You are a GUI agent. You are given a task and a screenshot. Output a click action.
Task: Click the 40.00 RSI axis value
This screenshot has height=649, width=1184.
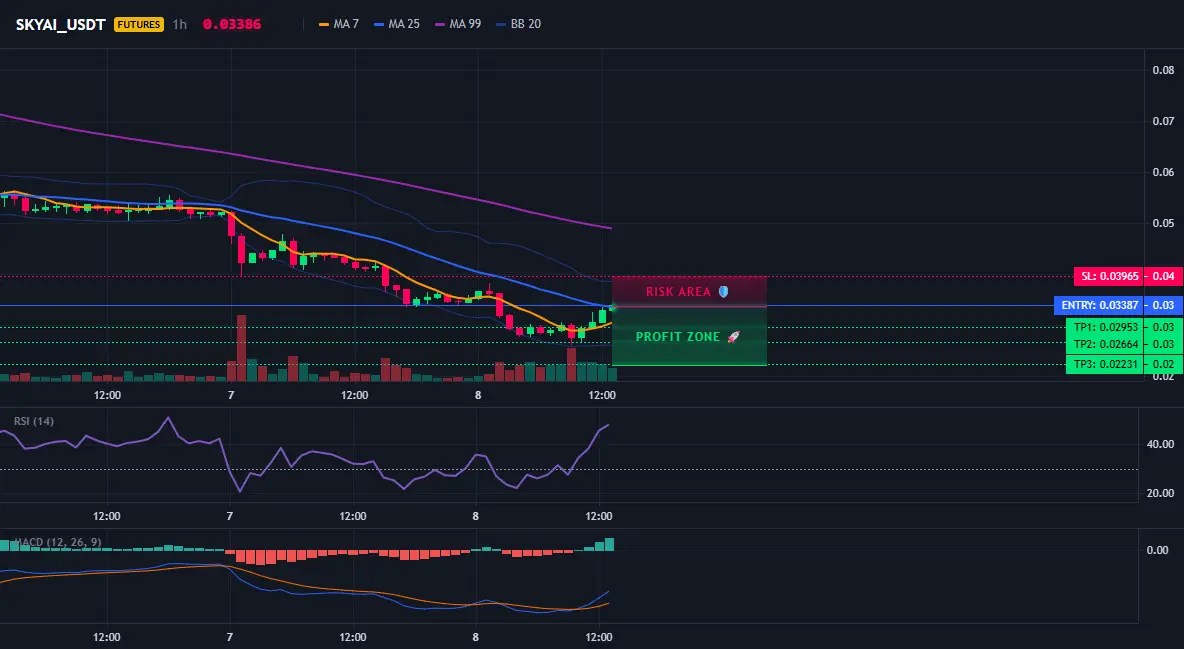(x=1161, y=444)
